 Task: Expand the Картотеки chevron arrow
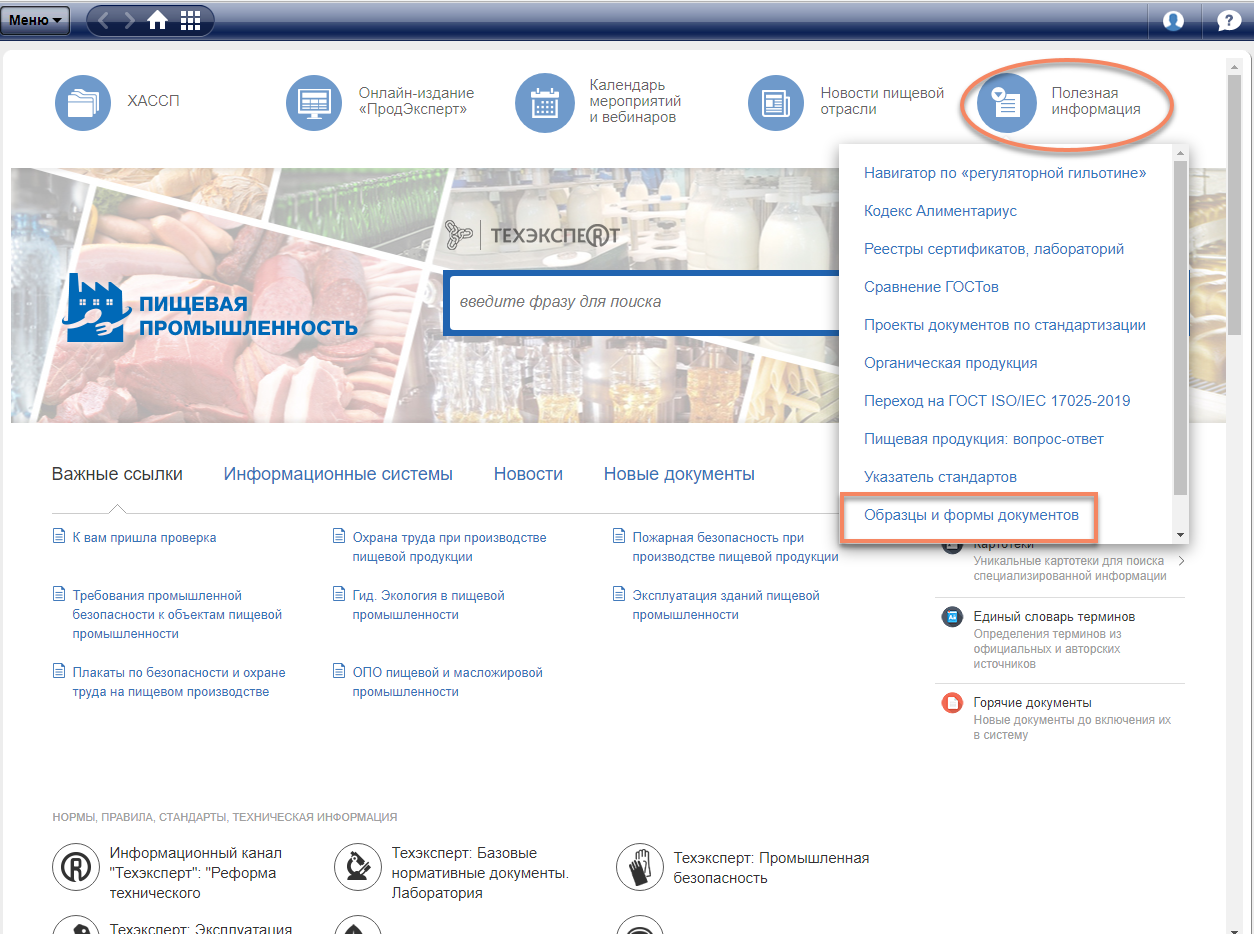tap(1181, 561)
